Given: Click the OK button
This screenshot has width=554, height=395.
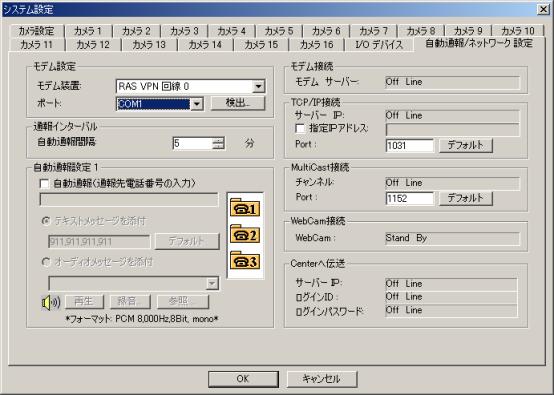Looking at the screenshot, I should 243,379.
